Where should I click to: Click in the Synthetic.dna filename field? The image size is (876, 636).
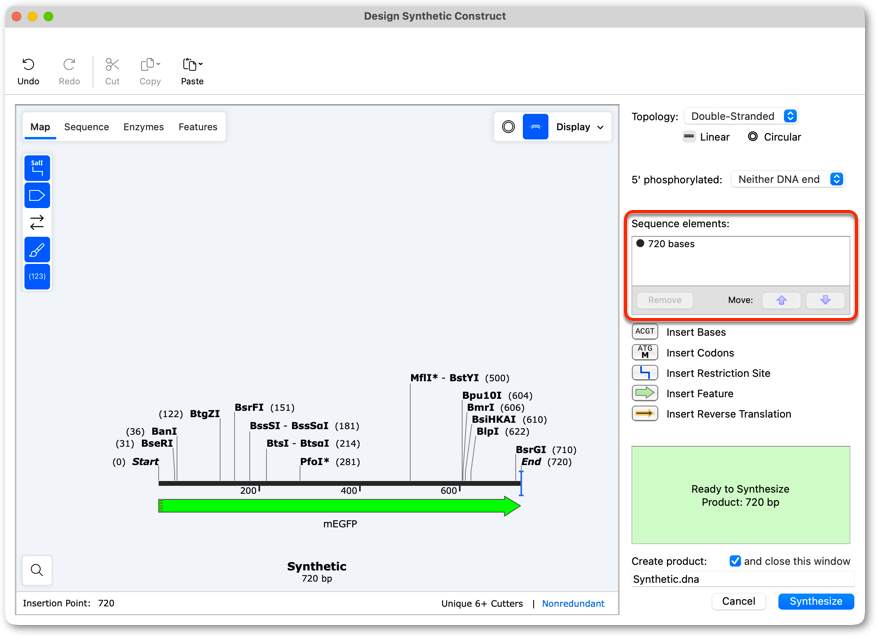point(742,579)
